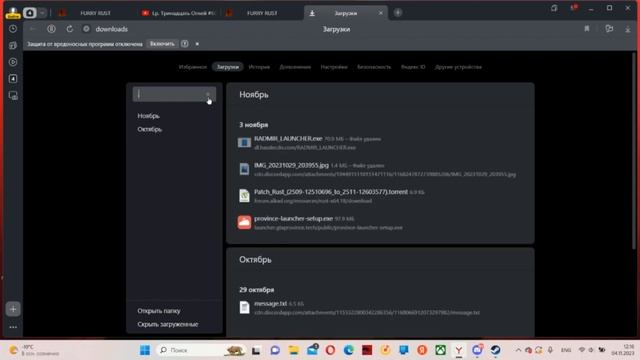The width and height of the screenshot is (640, 360).
Task: Click the torrent patch file icon
Action: tap(244, 196)
